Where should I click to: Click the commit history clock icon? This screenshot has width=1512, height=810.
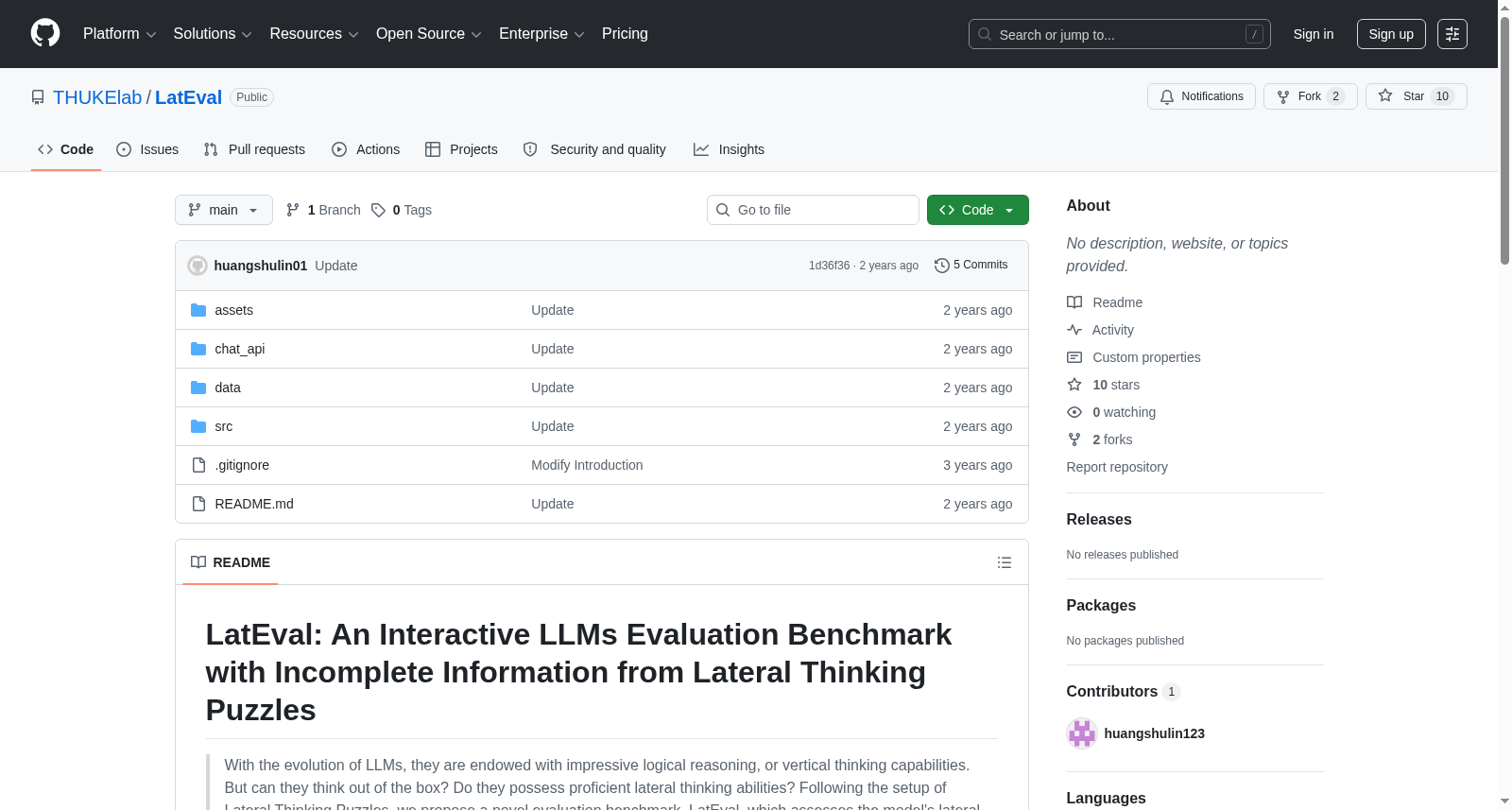(x=941, y=266)
